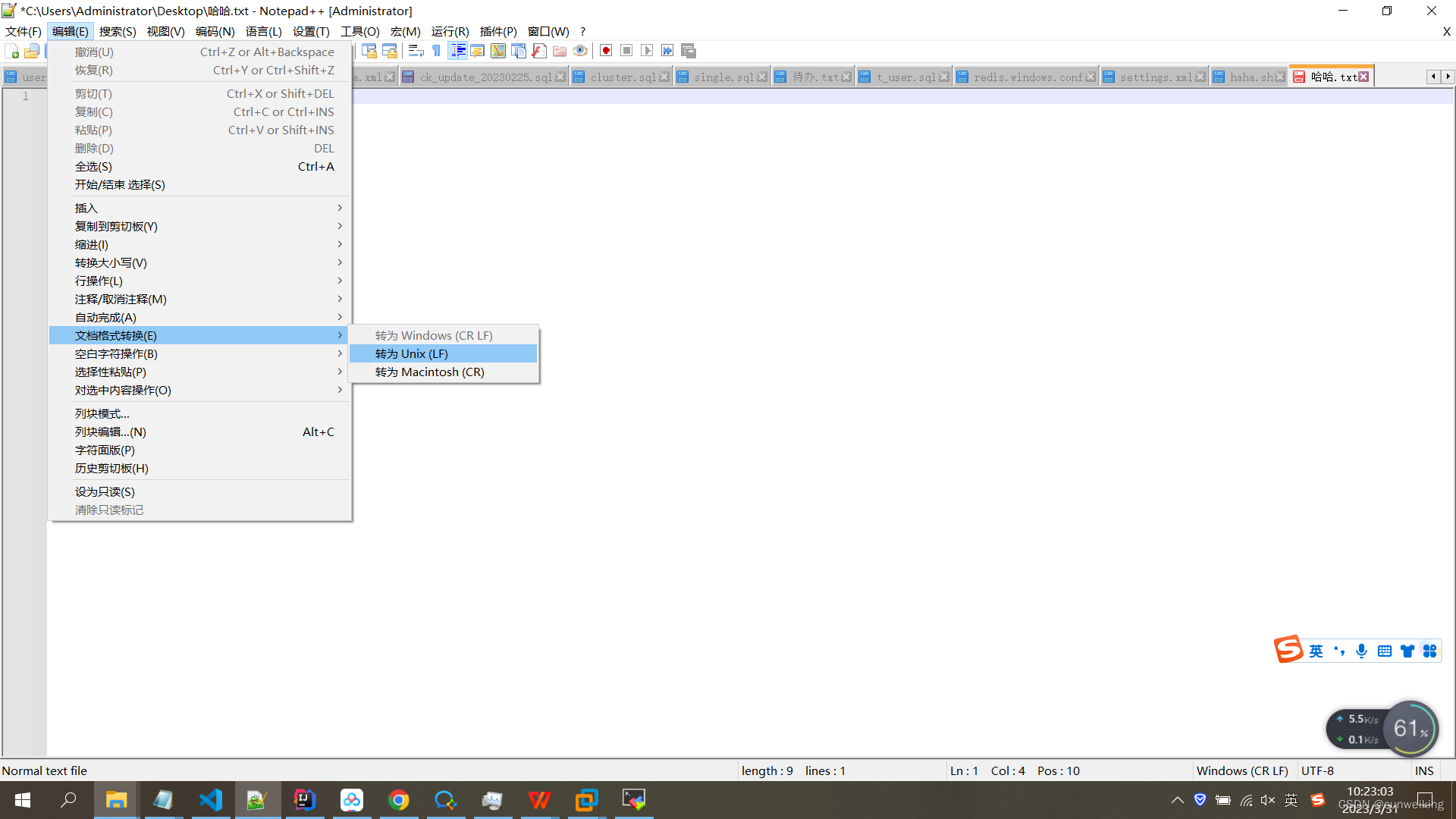Viewport: 1456px width, 819px height.
Task: Open Folder as Workspace icon
Action: click(x=560, y=51)
